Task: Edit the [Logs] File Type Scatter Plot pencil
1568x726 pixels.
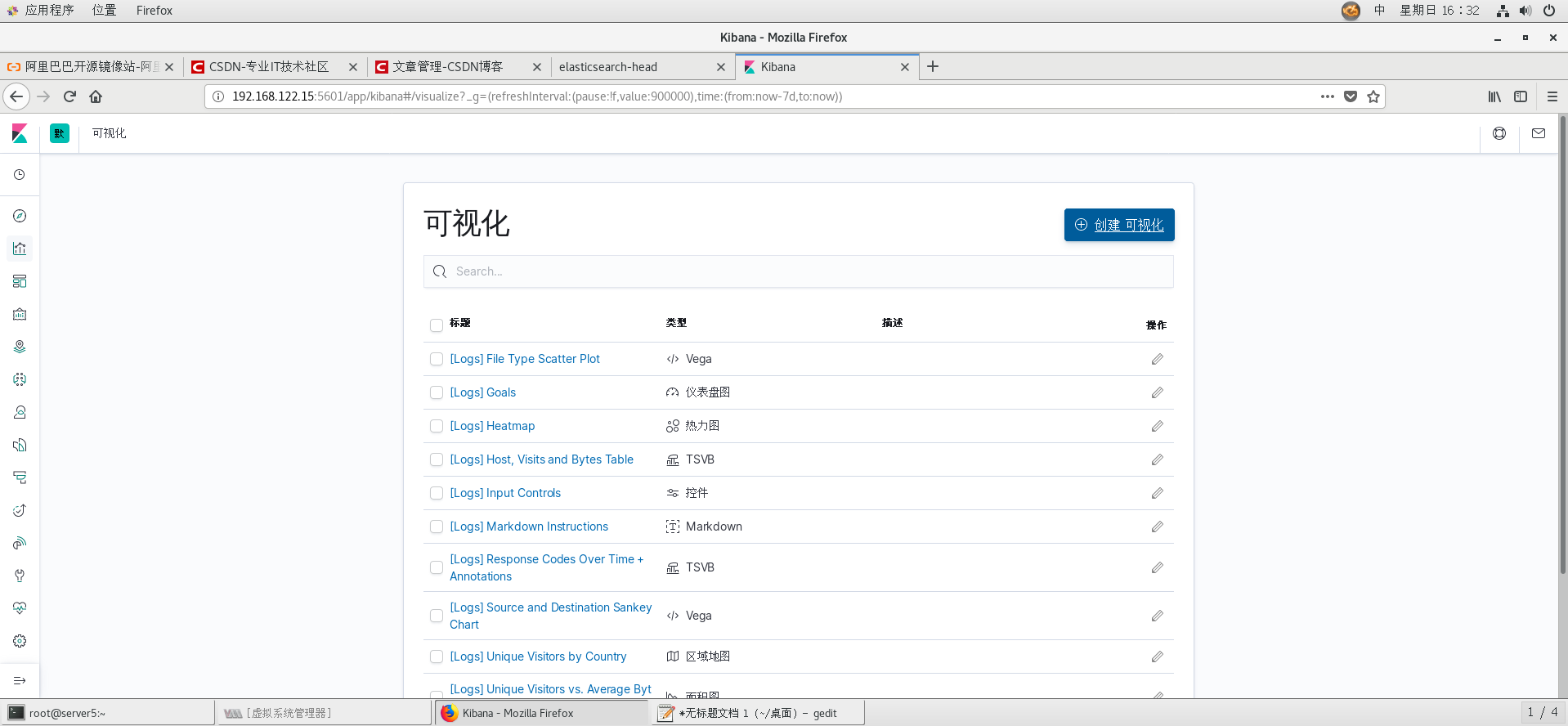Action: tap(1158, 359)
